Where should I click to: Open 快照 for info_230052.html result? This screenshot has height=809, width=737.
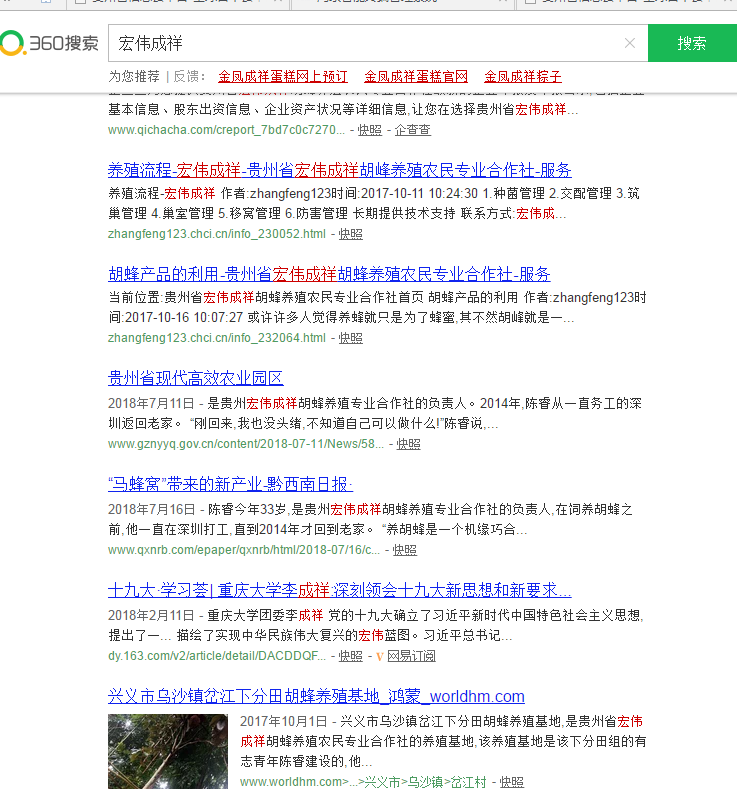[x=350, y=234]
